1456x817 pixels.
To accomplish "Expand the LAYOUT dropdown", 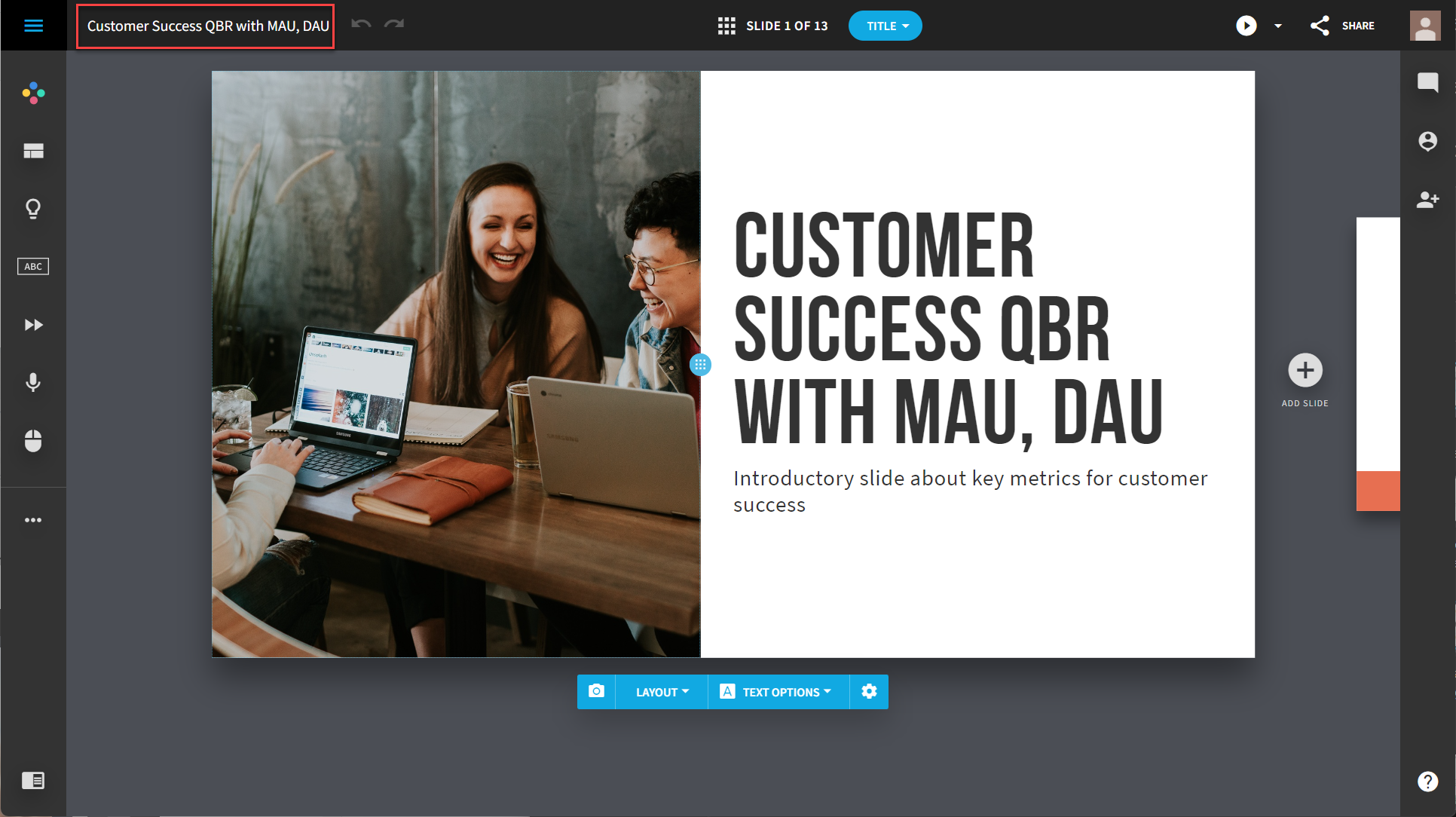I will click(662, 692).
